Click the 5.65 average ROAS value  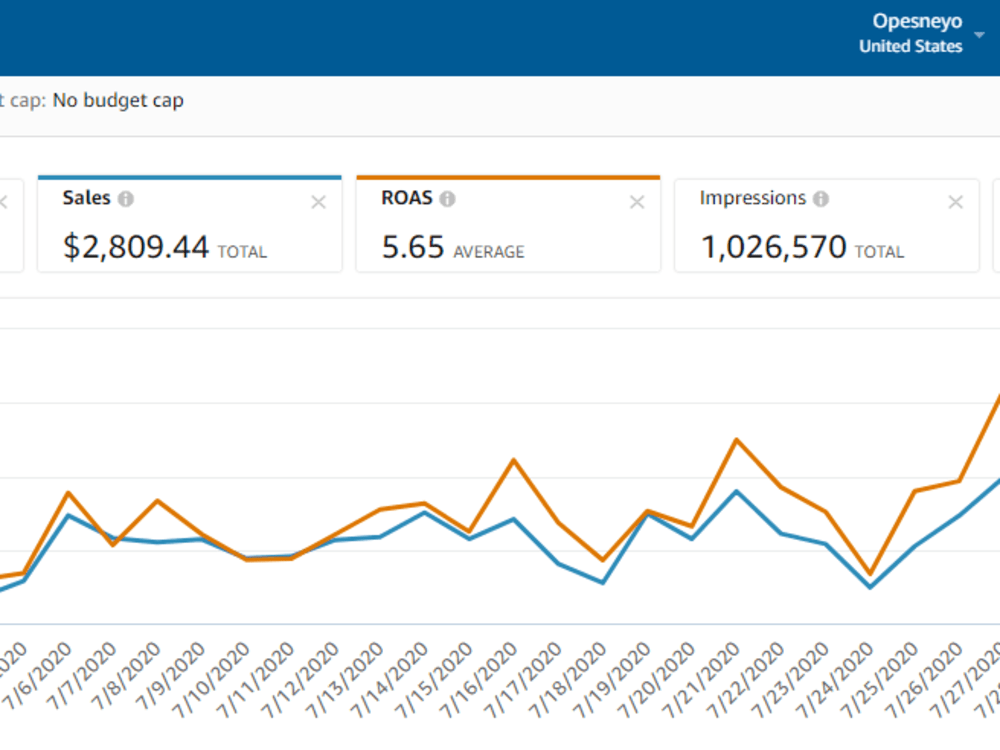pos(413,247)
